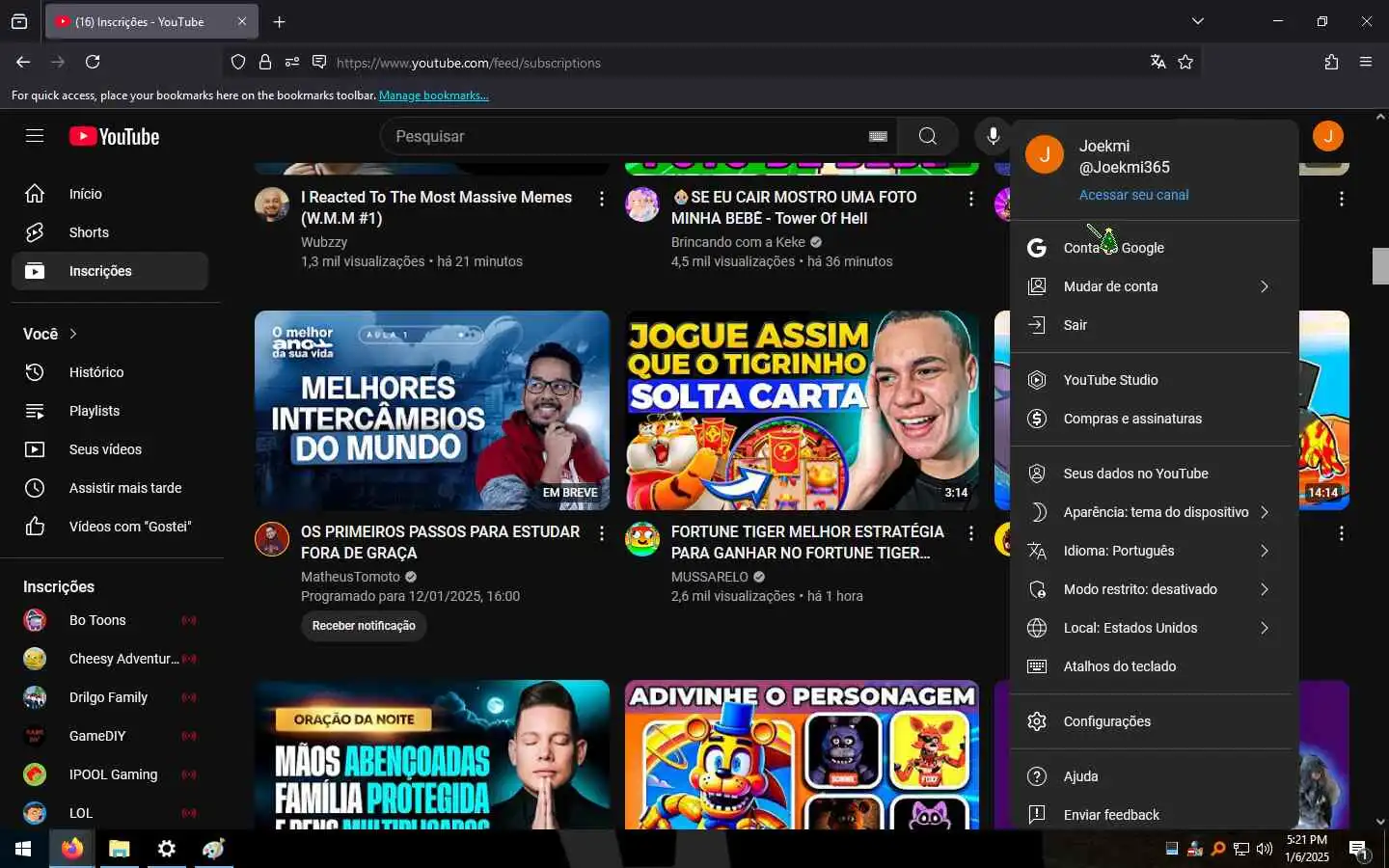1389x868 pixels.
Task: Go to Início in sidebar
Action: pos(110,194)
